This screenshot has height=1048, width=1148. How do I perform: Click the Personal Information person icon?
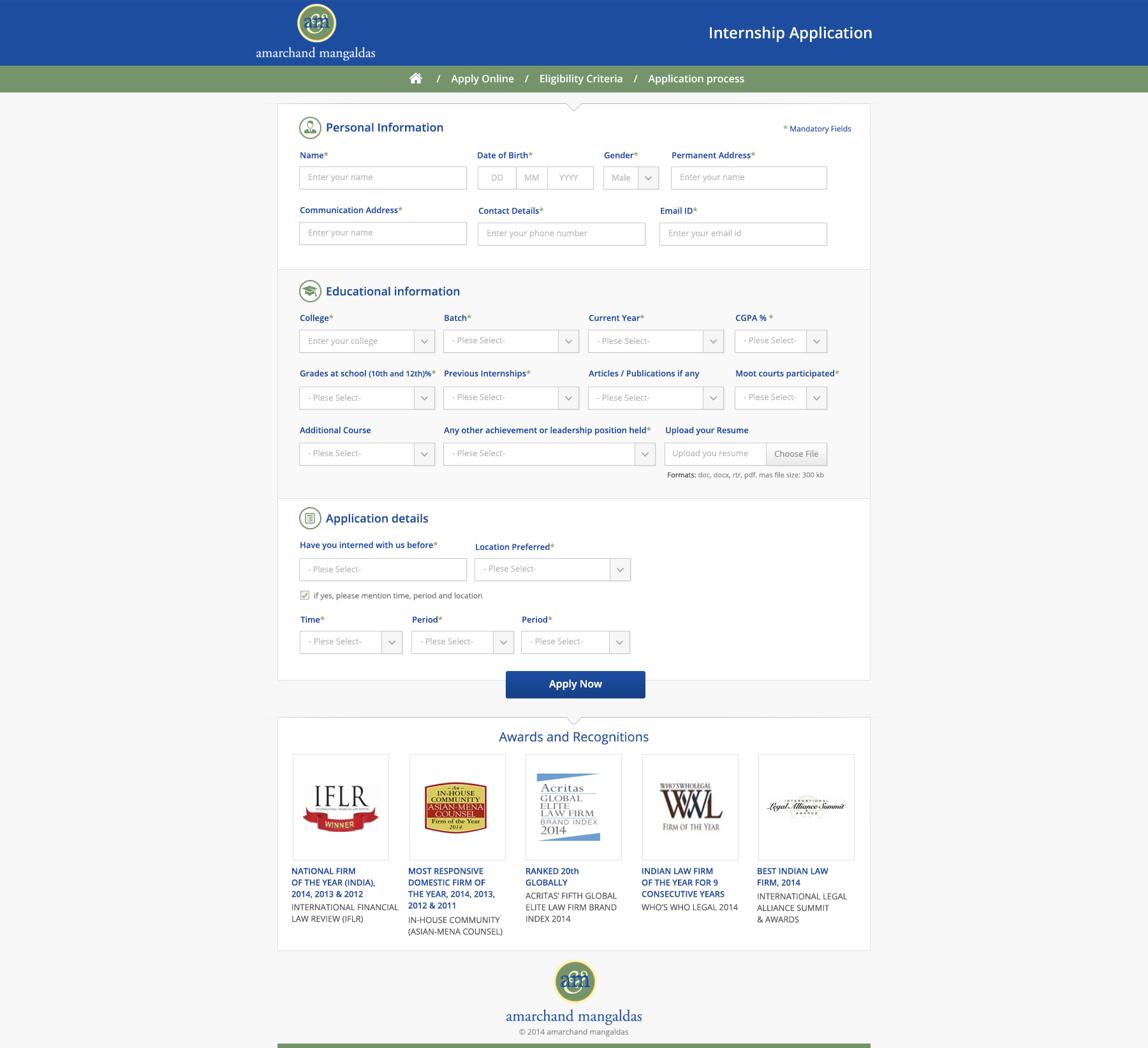point(310,128)
